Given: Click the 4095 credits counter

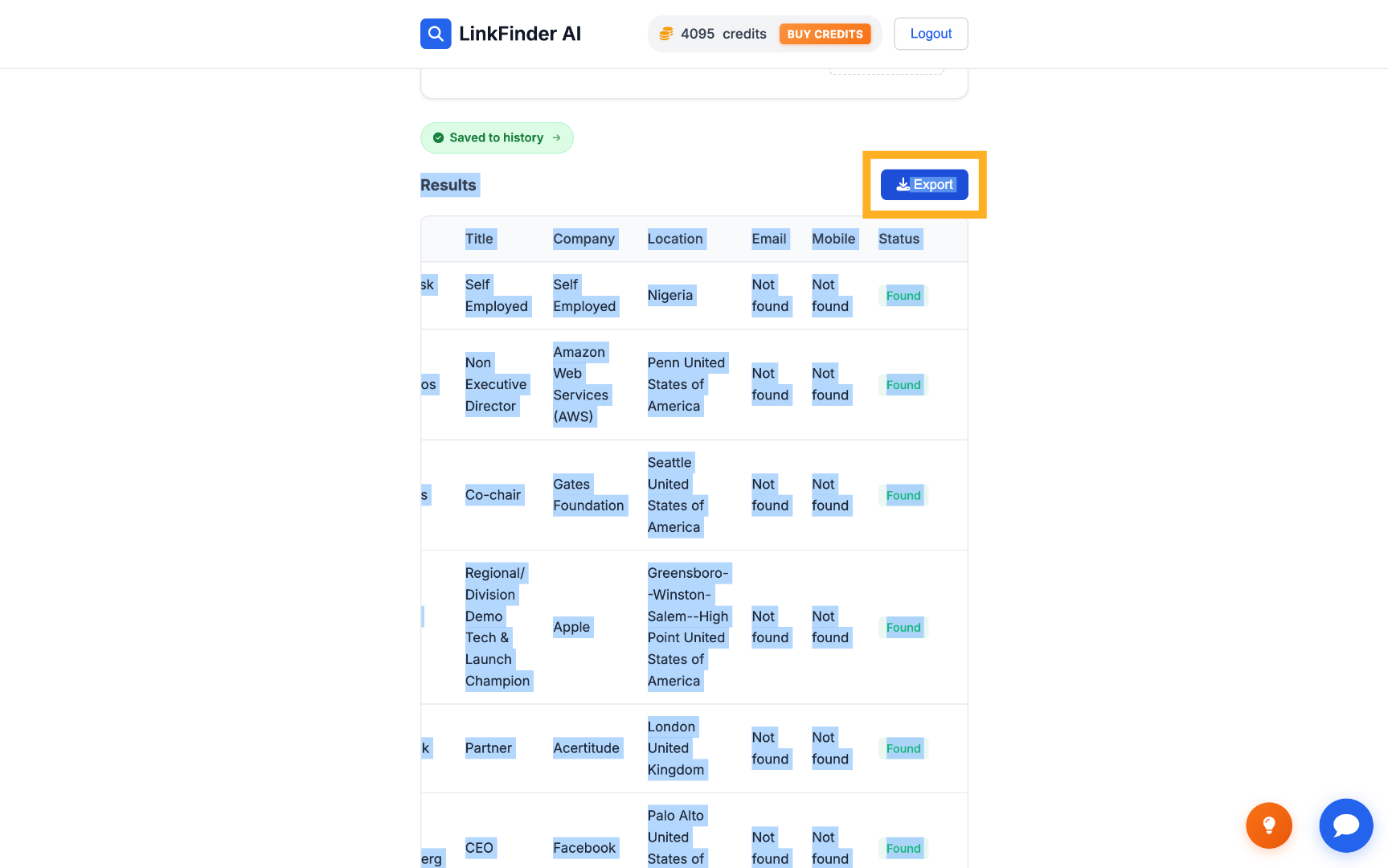Looking at the screenshot, I should click(x=723, y=34).
